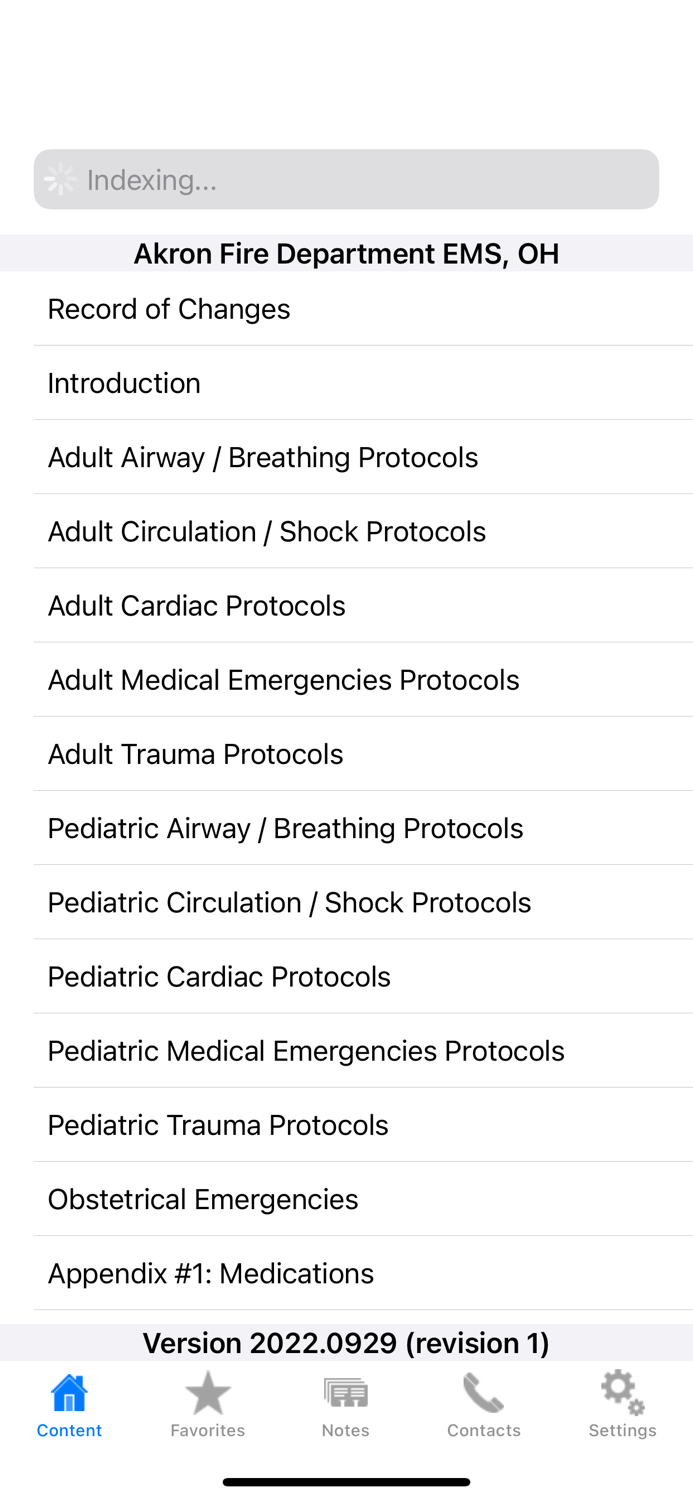Tap the Indexing progress spinner
This screenshot has height=1500, width=693.
click(x=60, y=179)
